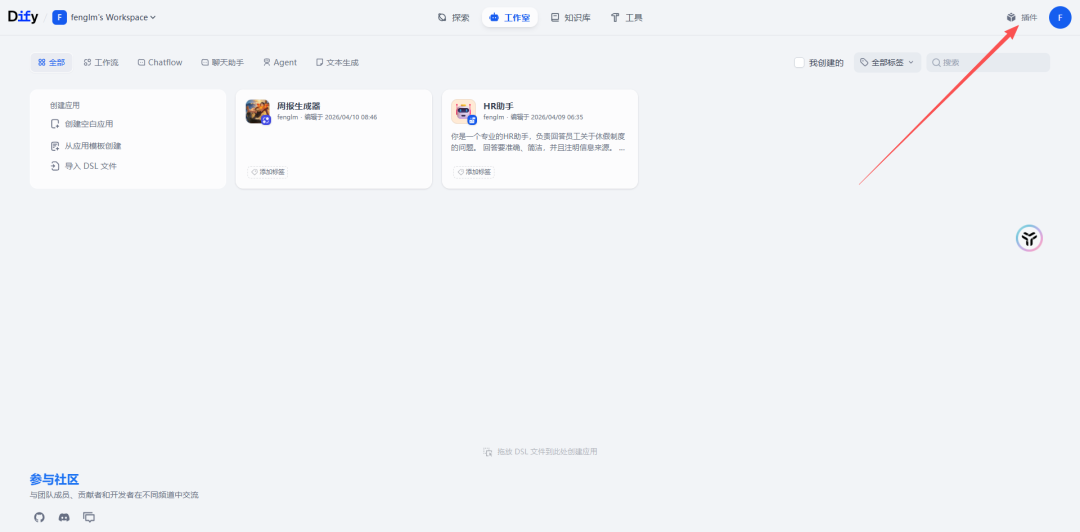Select the 工作室 tab
The width and height of the screenshot is (1080, 532).
(x=510, y=17)
